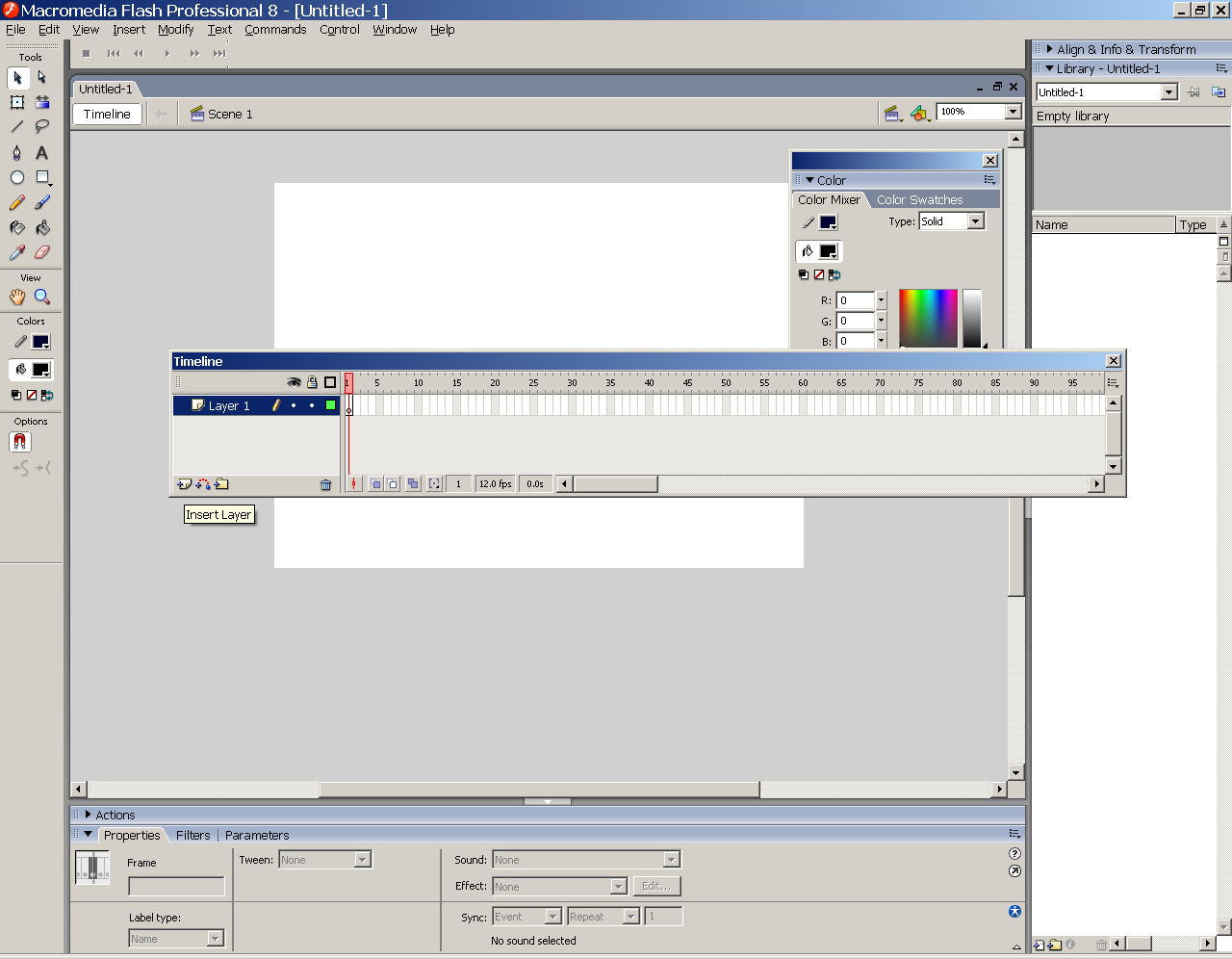Click the Add Motion Guide icon
Image resolution: width=1232 pixels, height=959 pixels.
pos(203,484)
